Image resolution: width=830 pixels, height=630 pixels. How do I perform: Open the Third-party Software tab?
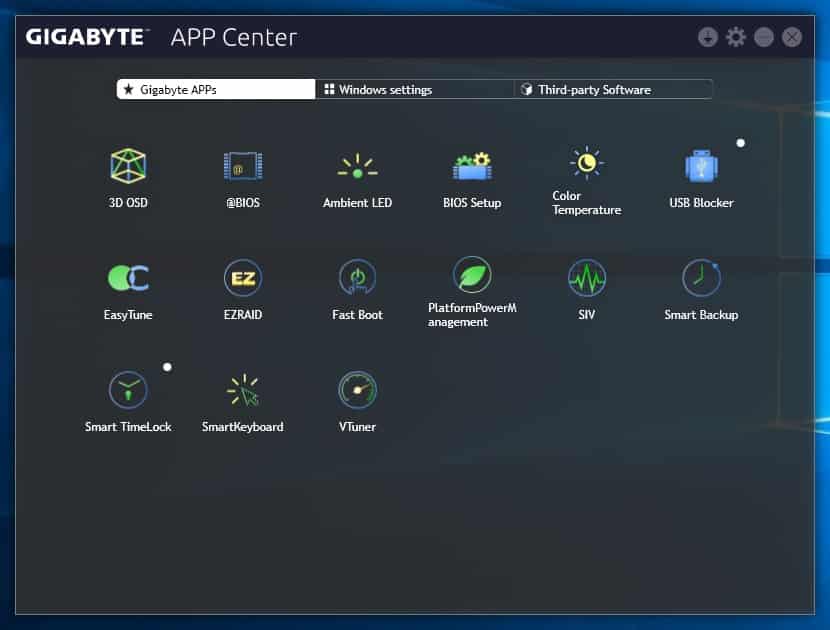click(613, 89)
